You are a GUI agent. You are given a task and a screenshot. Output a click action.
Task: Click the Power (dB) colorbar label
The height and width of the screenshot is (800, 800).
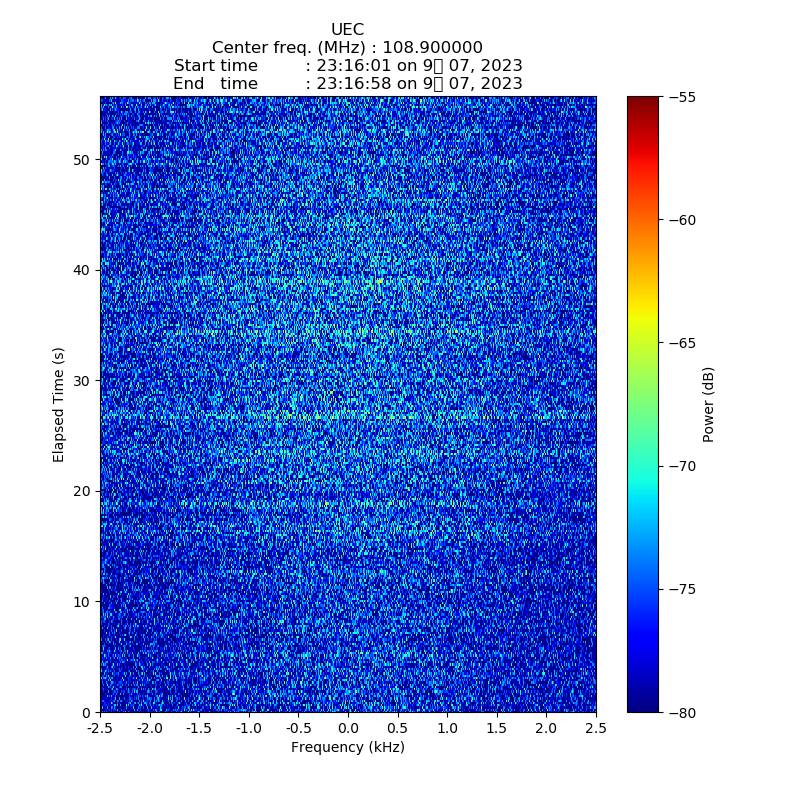click(x=708, y=404)
